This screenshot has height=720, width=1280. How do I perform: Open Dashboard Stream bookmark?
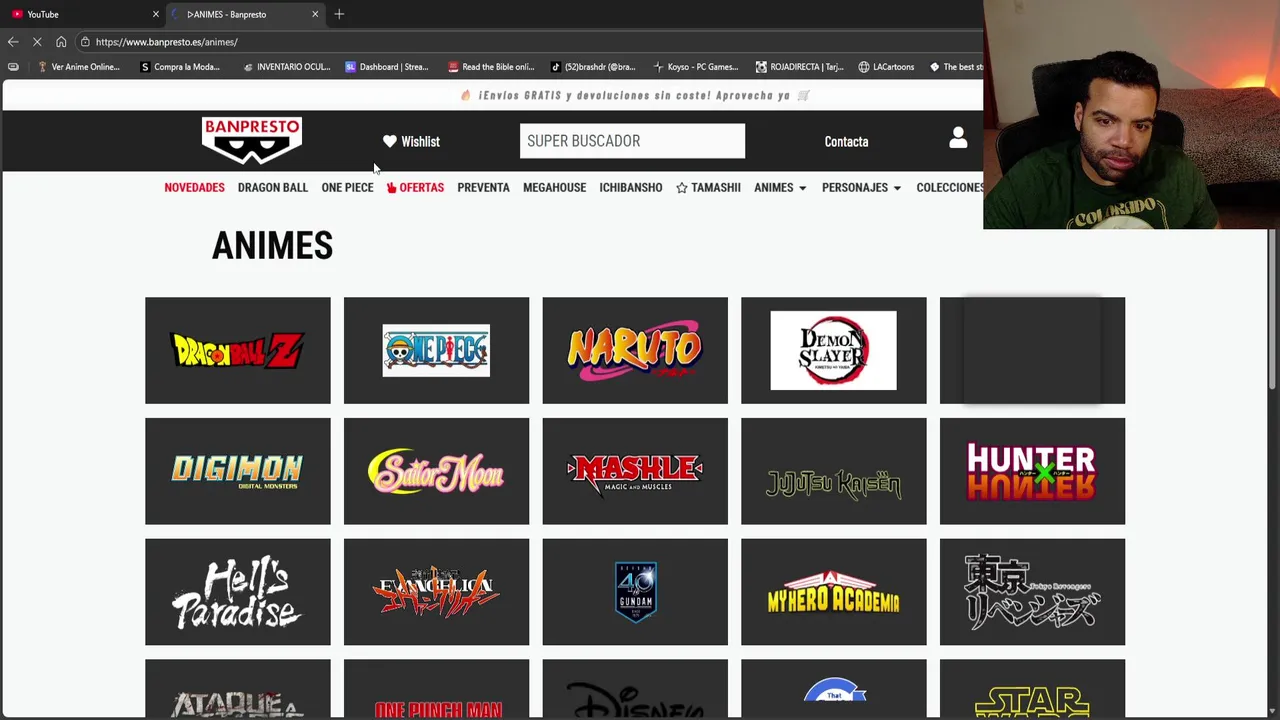387,67
